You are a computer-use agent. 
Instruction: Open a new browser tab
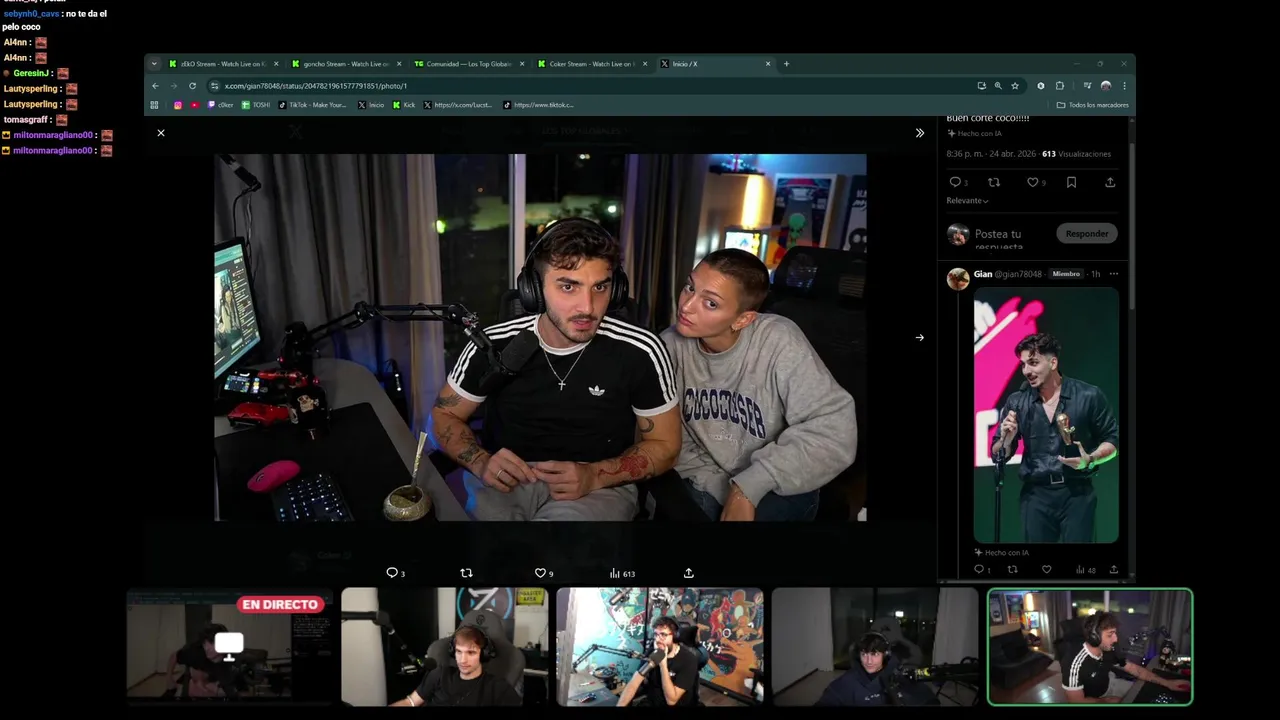point(786,64)
